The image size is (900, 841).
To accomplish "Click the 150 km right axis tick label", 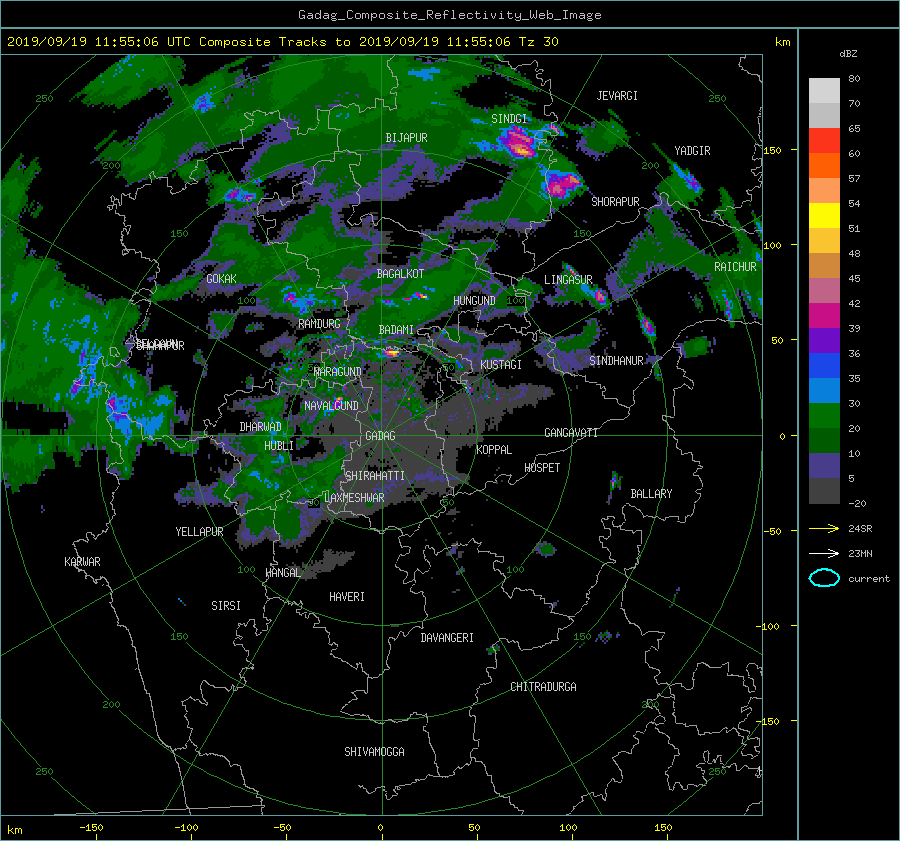I will coord(772,150).
